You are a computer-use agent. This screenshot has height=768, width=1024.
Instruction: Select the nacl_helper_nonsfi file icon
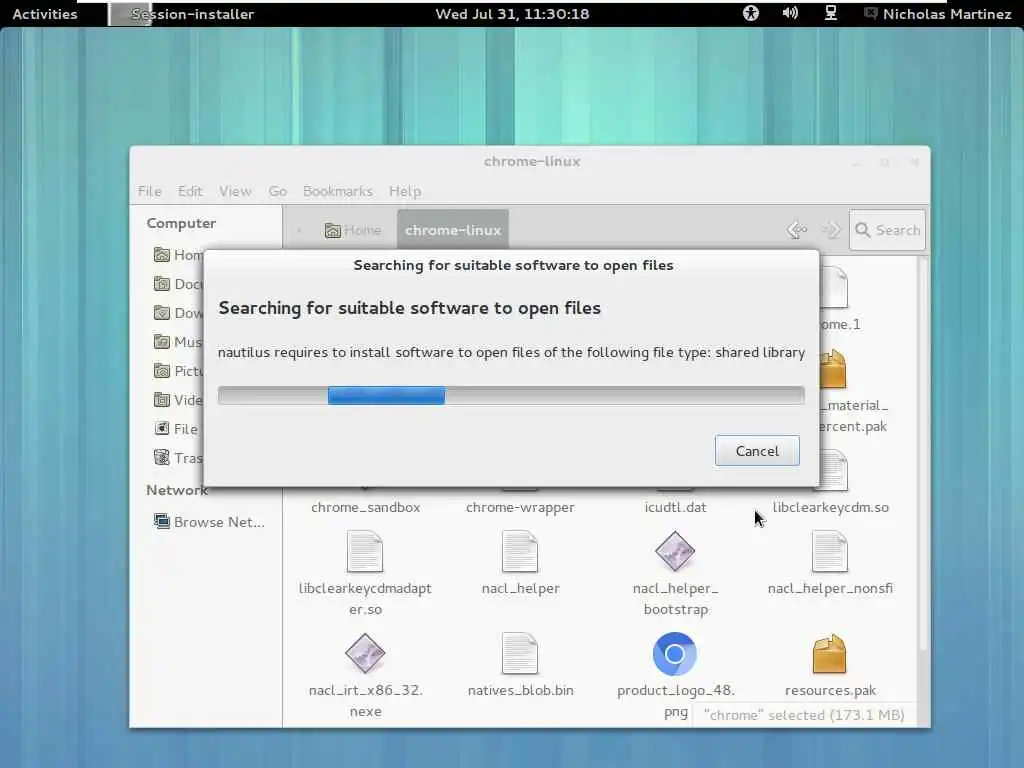pos(829,552)
